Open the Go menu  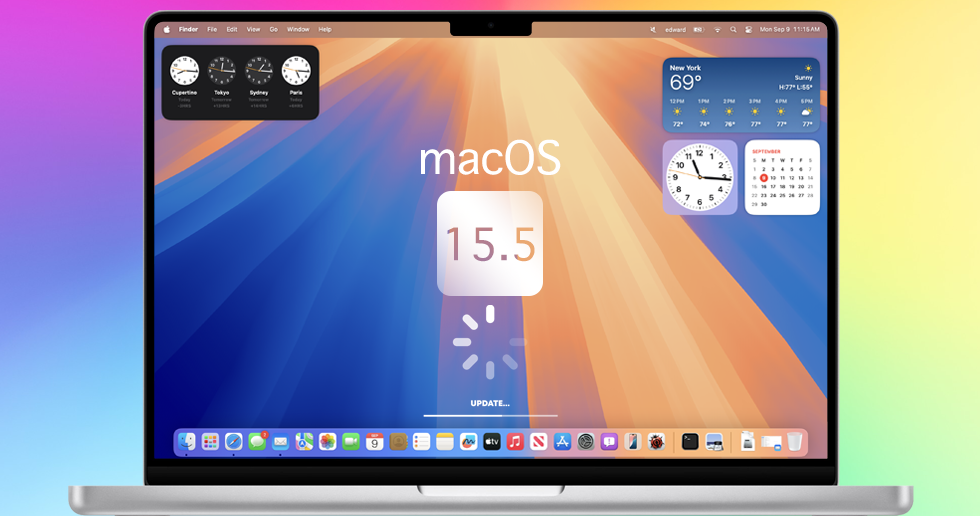(x=273, y=29)
